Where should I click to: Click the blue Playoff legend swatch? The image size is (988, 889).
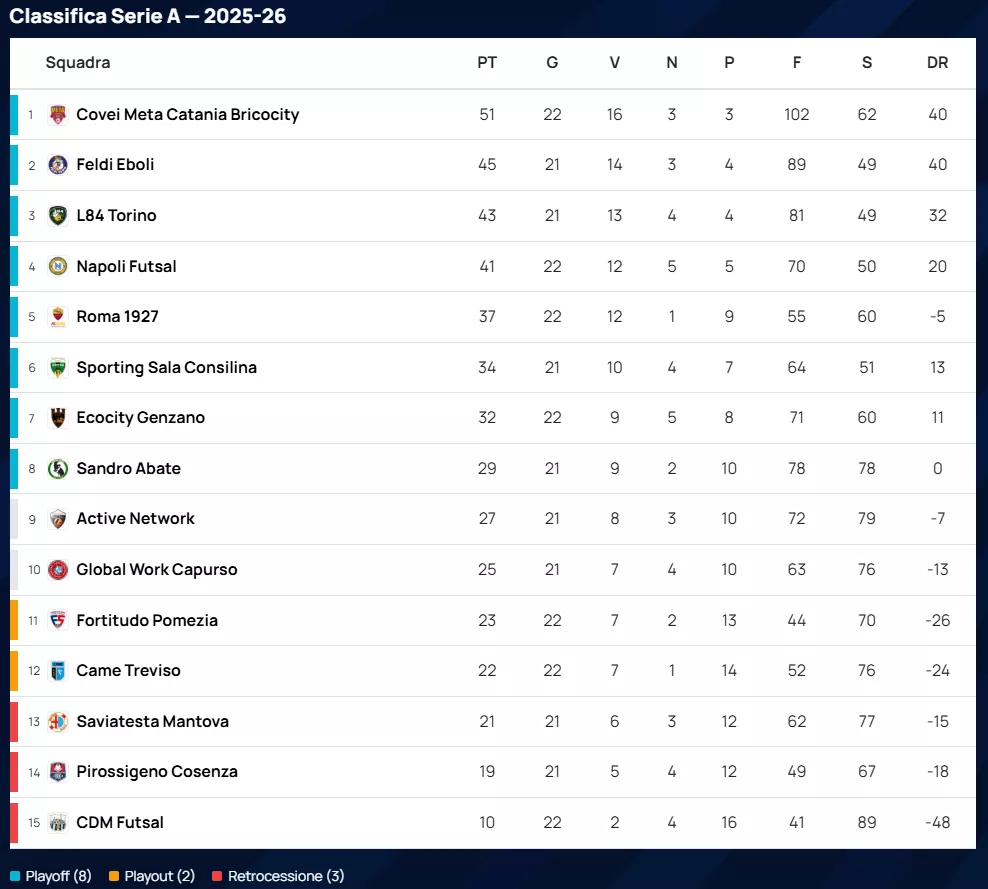coord(15,877)
